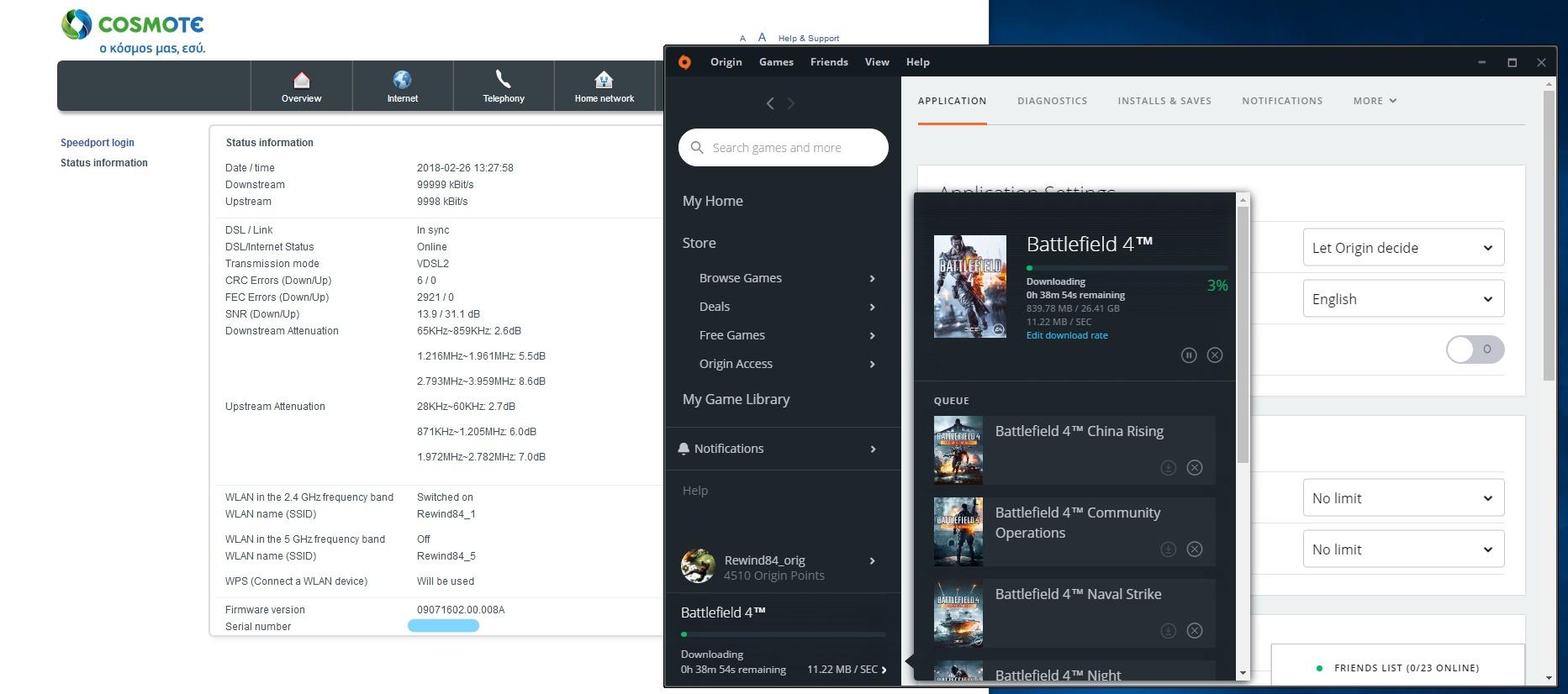Select the Application tab
Image resolution: width=1568 pixels, height=694 pixels.
pos(952,101)
